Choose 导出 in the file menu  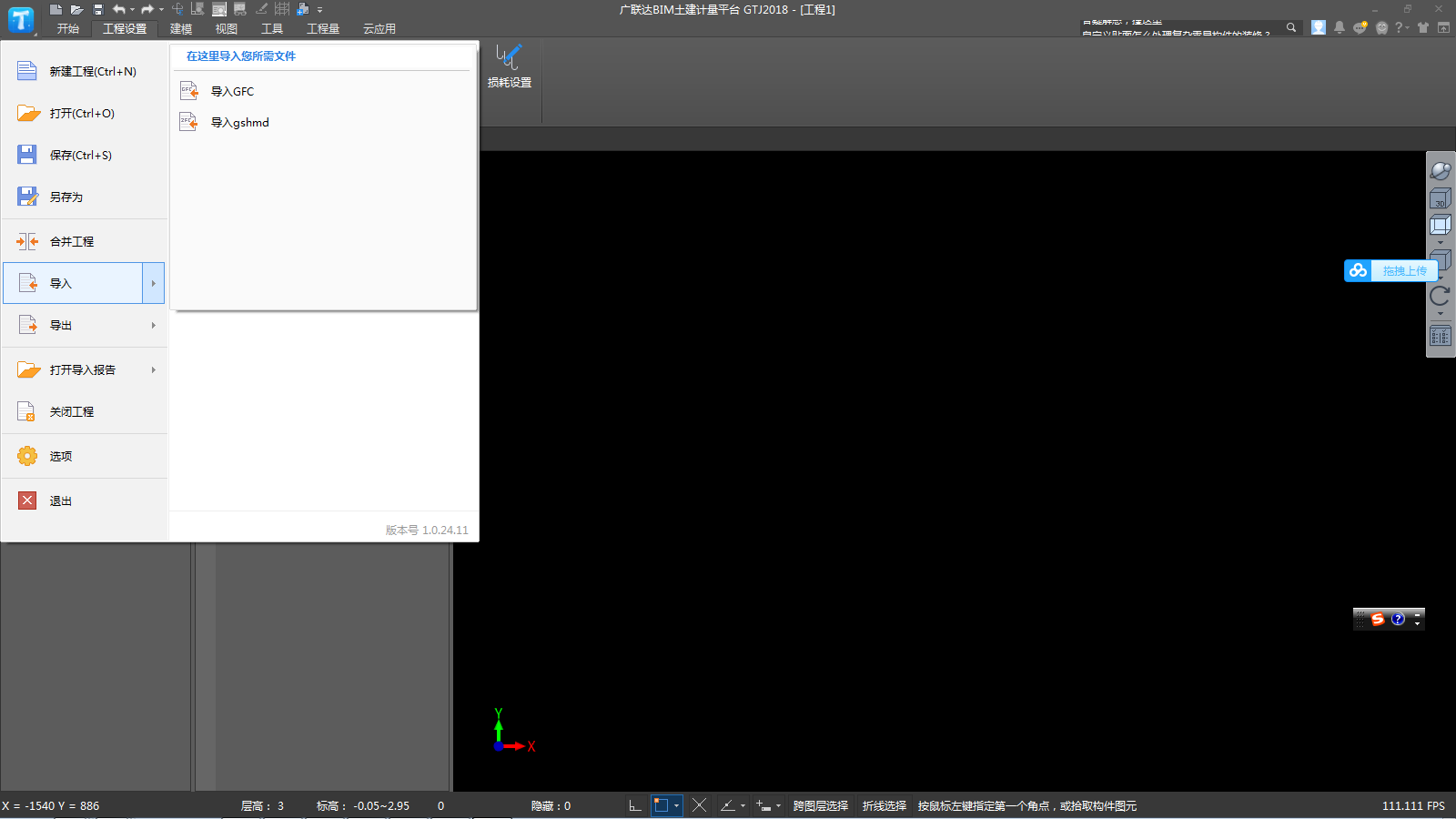tap(73, 325)
